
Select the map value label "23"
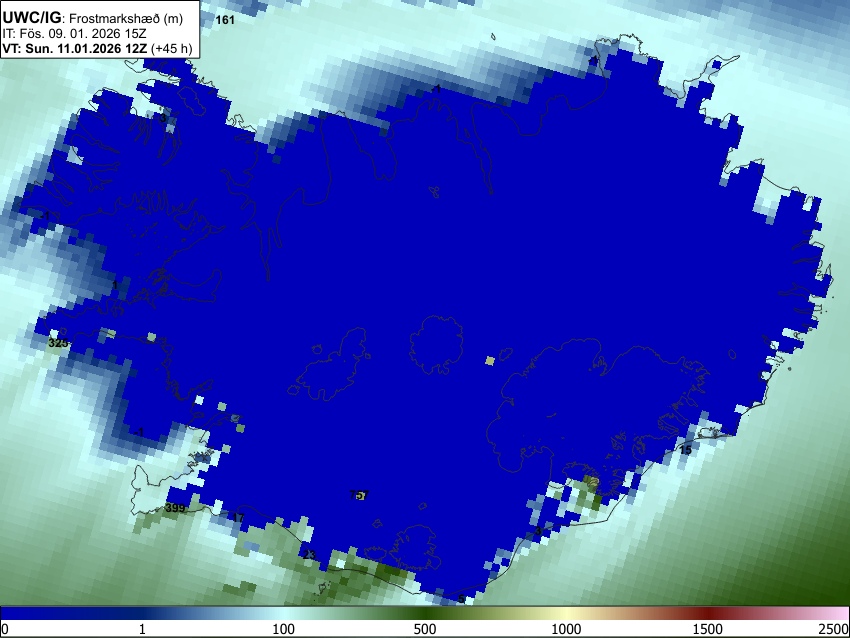(309, 555)
